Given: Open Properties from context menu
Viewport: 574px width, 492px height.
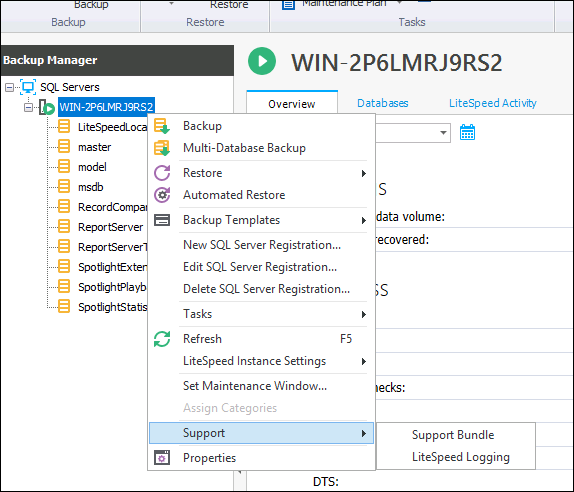Looking at the screenshot, I should 261,458.
